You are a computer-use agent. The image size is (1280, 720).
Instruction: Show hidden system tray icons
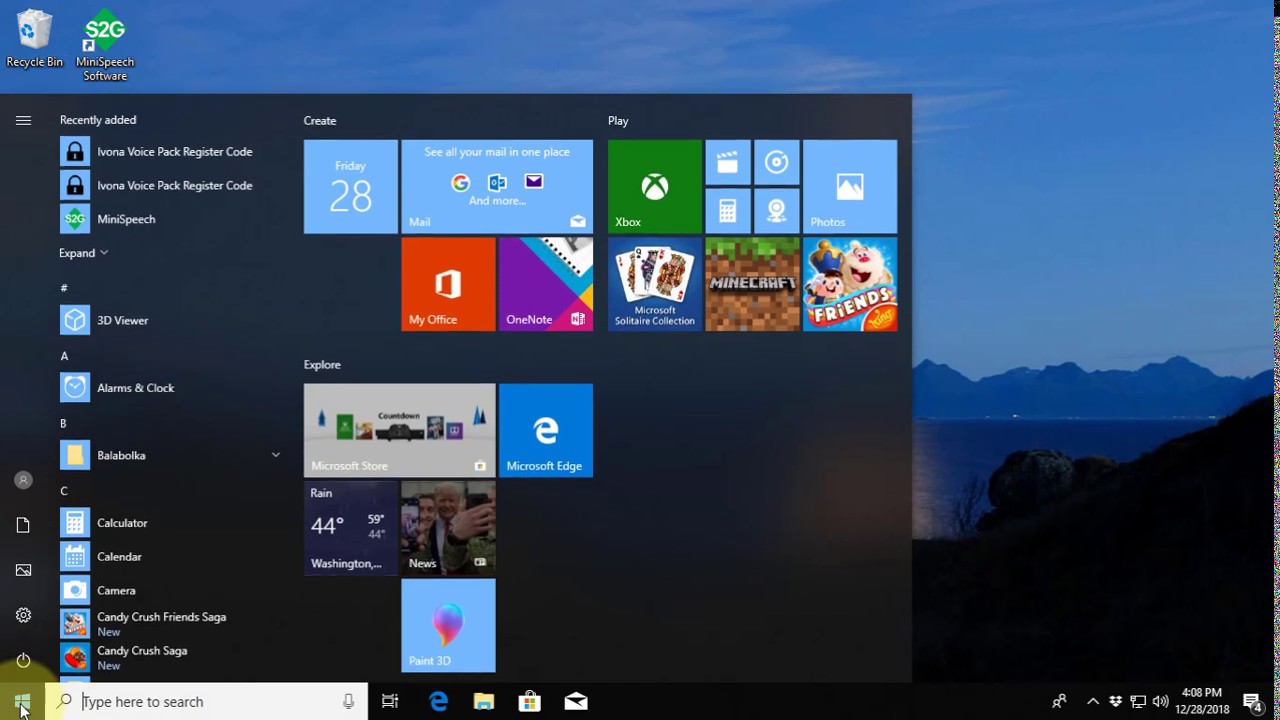click(1093, 702)
